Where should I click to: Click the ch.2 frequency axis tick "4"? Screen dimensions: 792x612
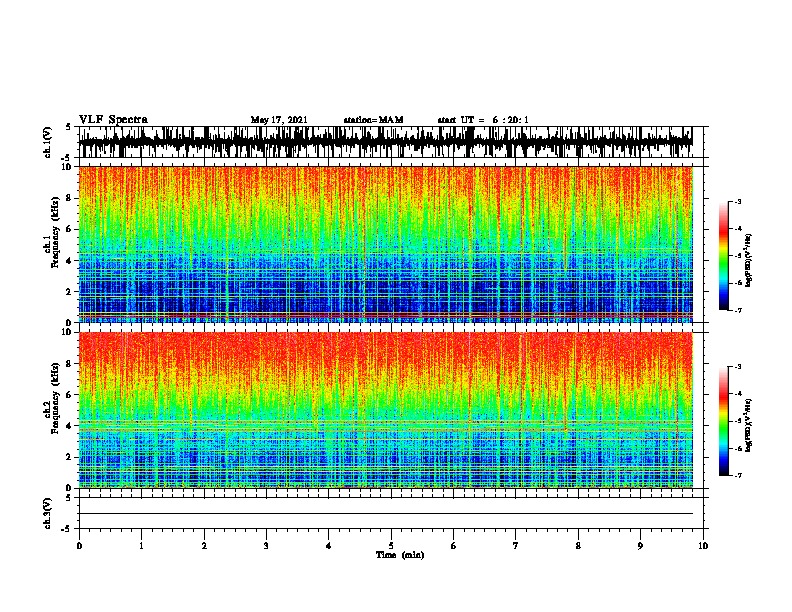(70, 426)
